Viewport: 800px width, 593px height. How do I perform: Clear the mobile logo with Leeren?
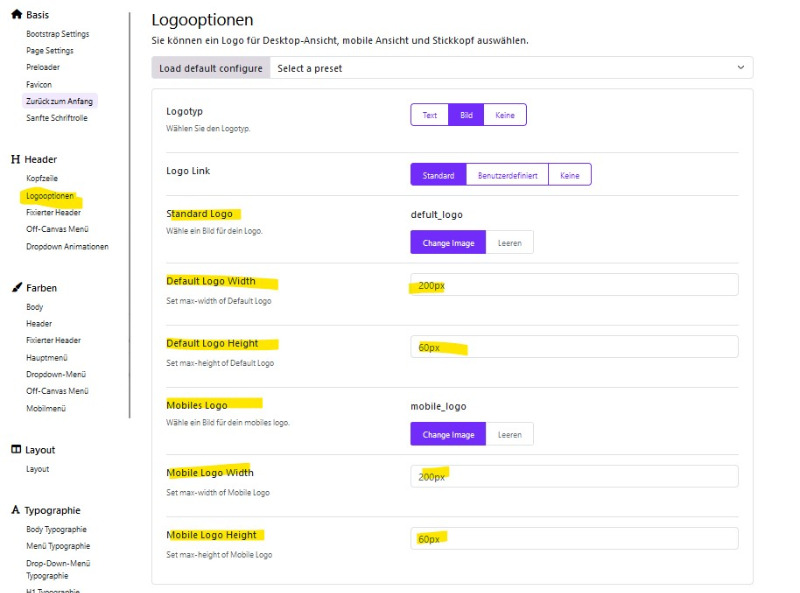(510, 435)
